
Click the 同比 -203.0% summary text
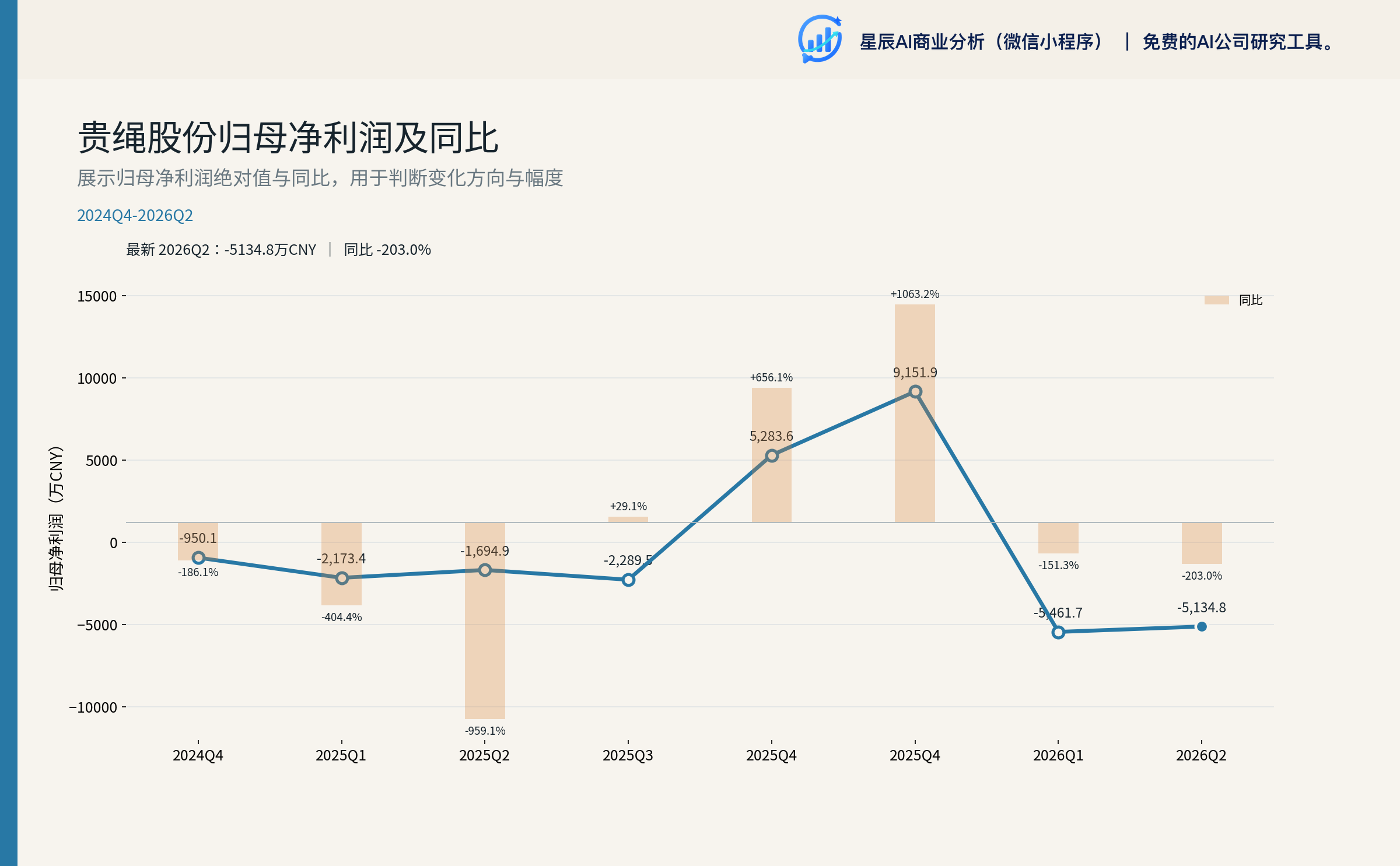387,250
